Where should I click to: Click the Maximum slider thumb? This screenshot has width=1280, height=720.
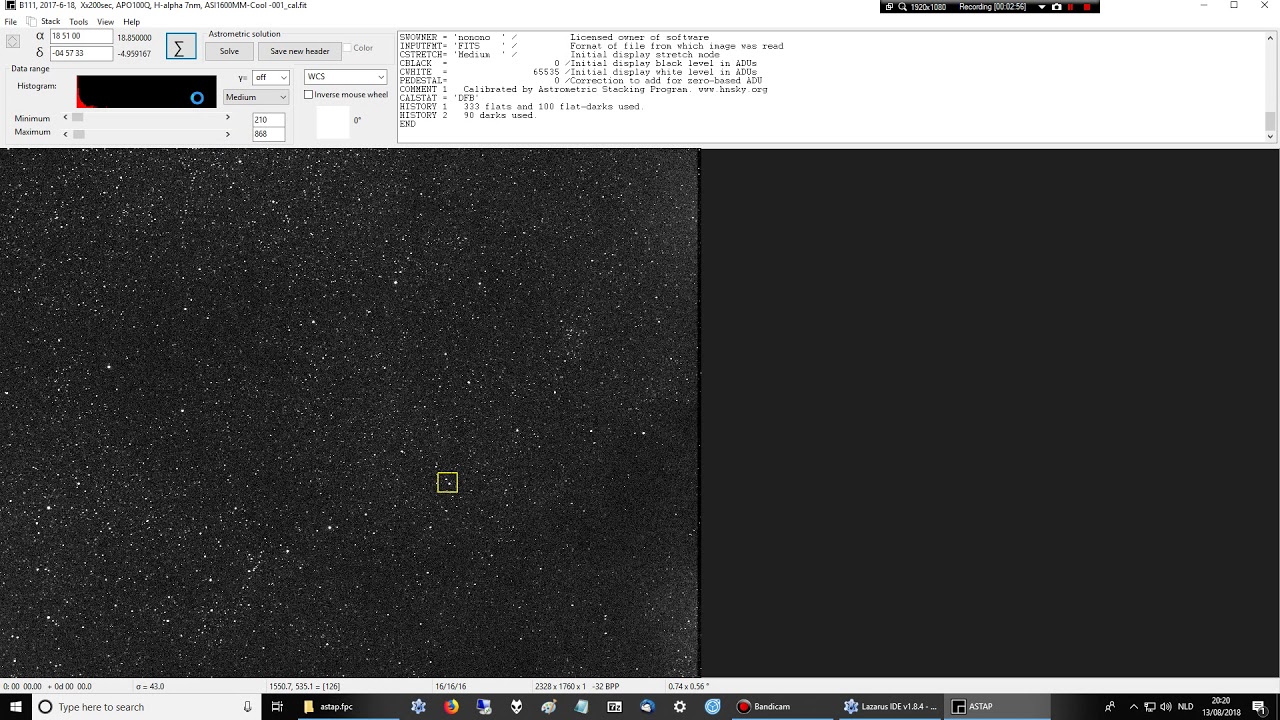point(79,133)
